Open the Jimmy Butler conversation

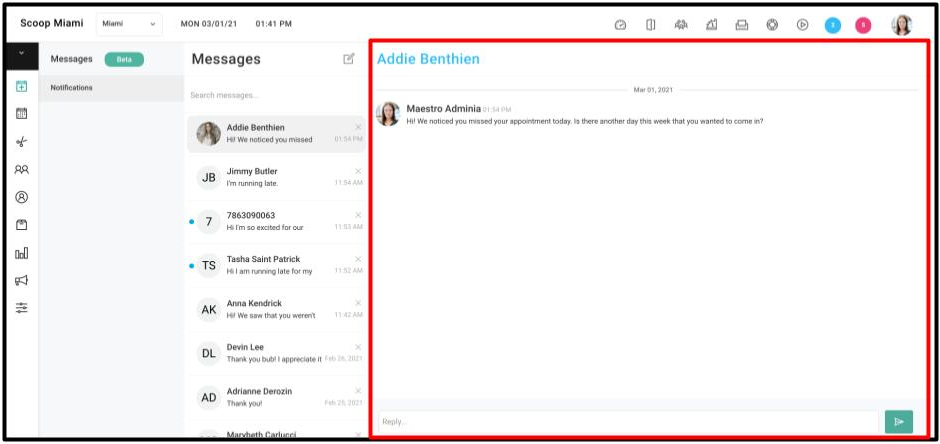point(276,177)
